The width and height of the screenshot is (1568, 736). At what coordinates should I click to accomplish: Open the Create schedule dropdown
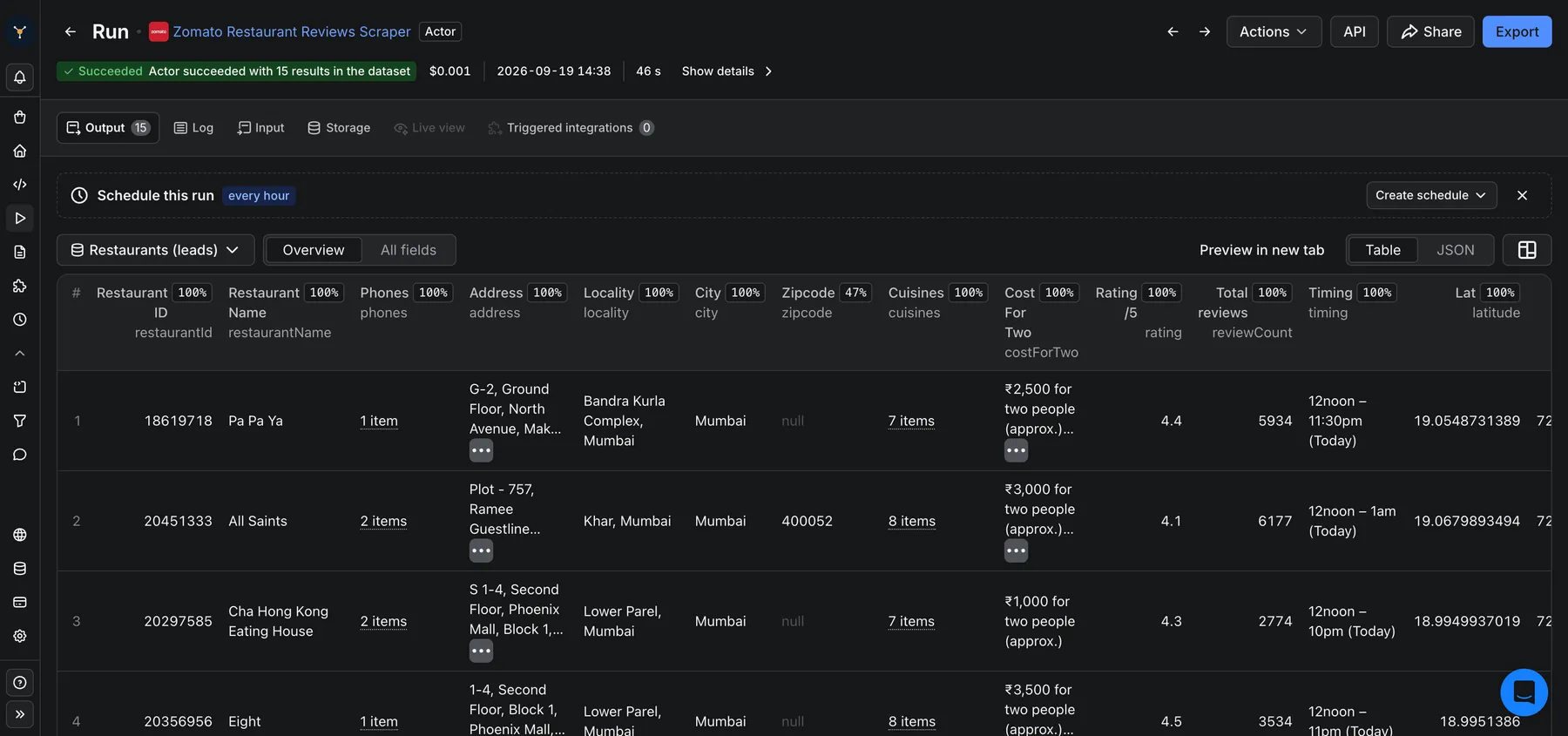click(x=1431, y=195)
